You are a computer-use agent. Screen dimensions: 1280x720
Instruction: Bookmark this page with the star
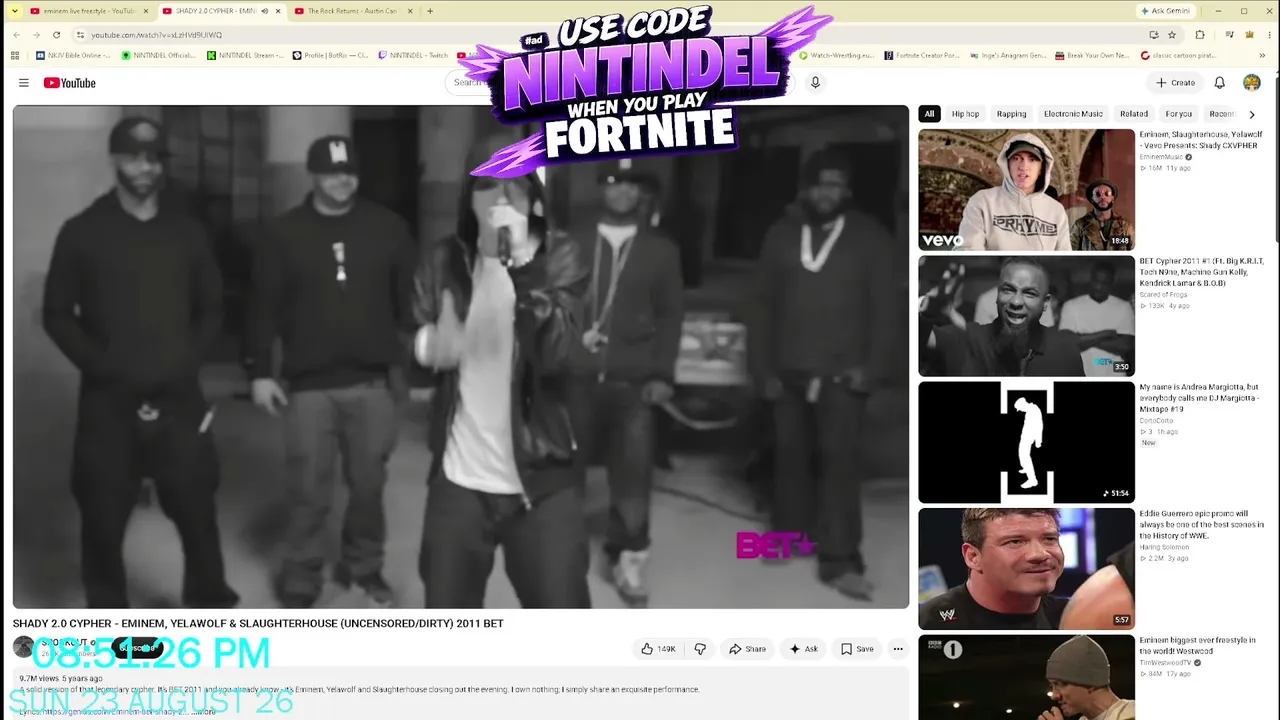[x=1172, y=35]
